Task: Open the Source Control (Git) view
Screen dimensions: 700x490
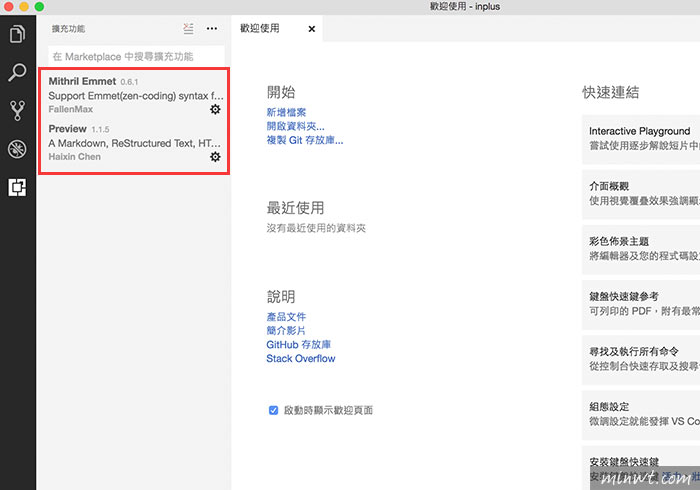Action: pos(17,111)
